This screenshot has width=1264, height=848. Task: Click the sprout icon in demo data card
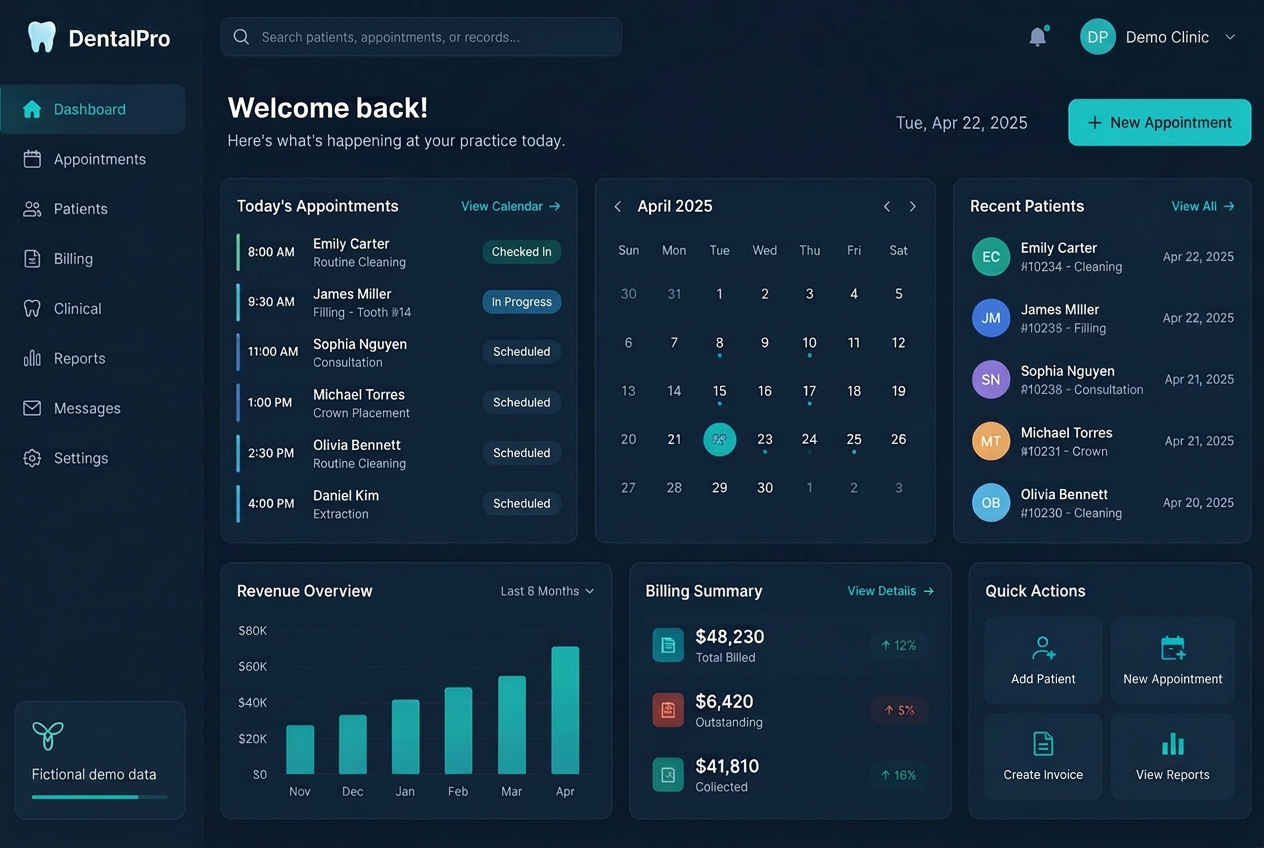click(48, 736)
